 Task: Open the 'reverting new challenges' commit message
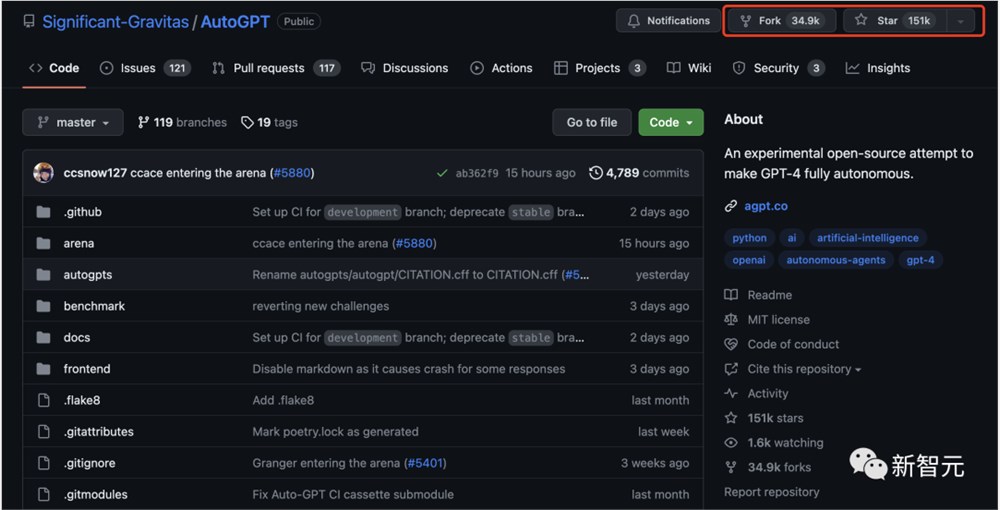(x=321, y=306)
